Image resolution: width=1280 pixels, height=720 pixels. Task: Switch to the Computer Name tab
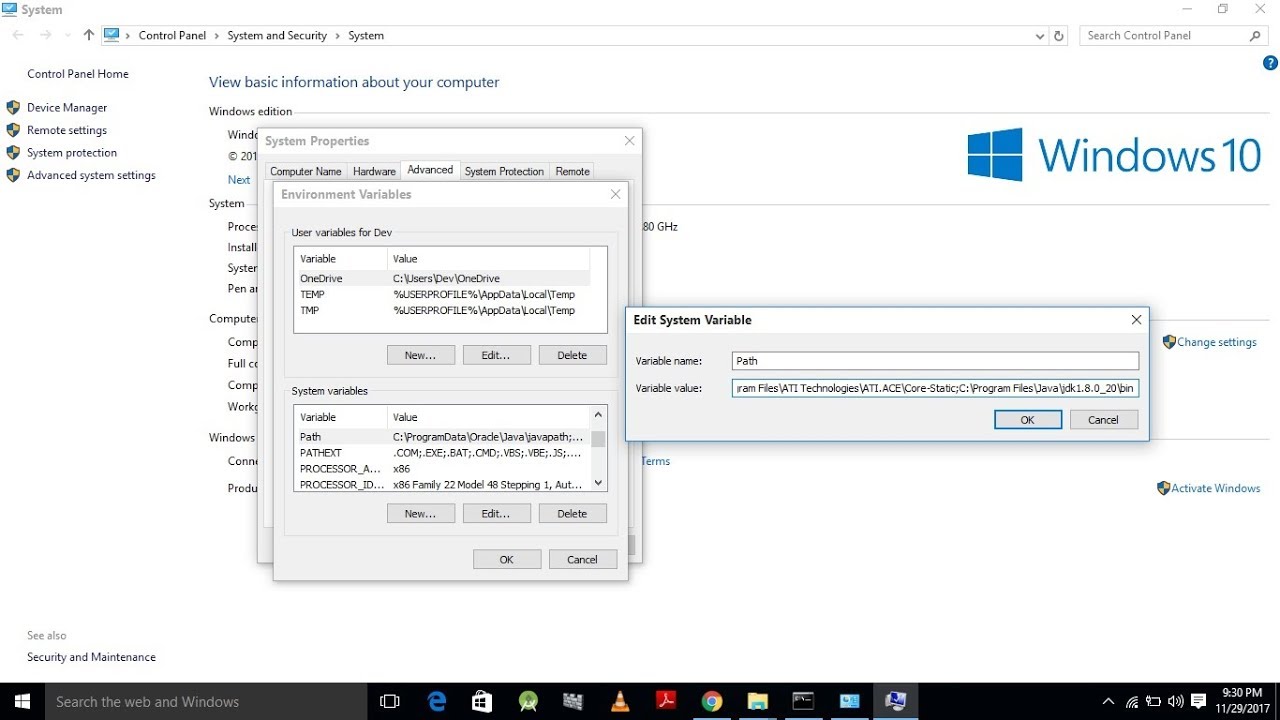click(306, 171)
